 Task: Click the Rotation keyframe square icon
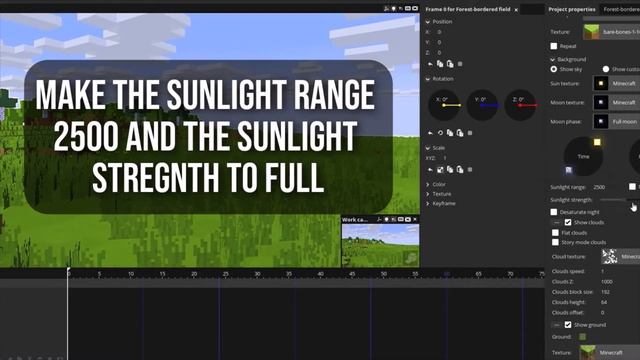coord(470,133)
